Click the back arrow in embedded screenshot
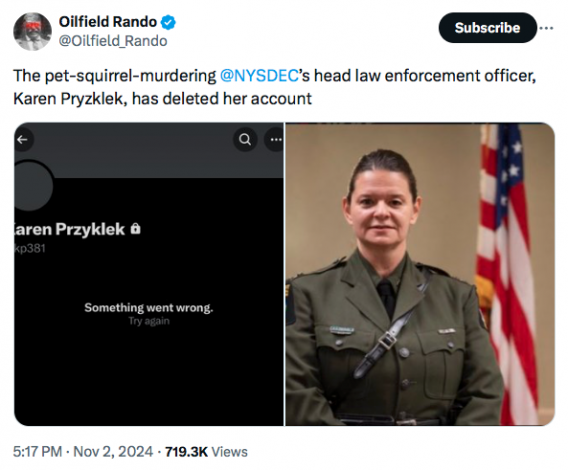 [x=23, y=140]
